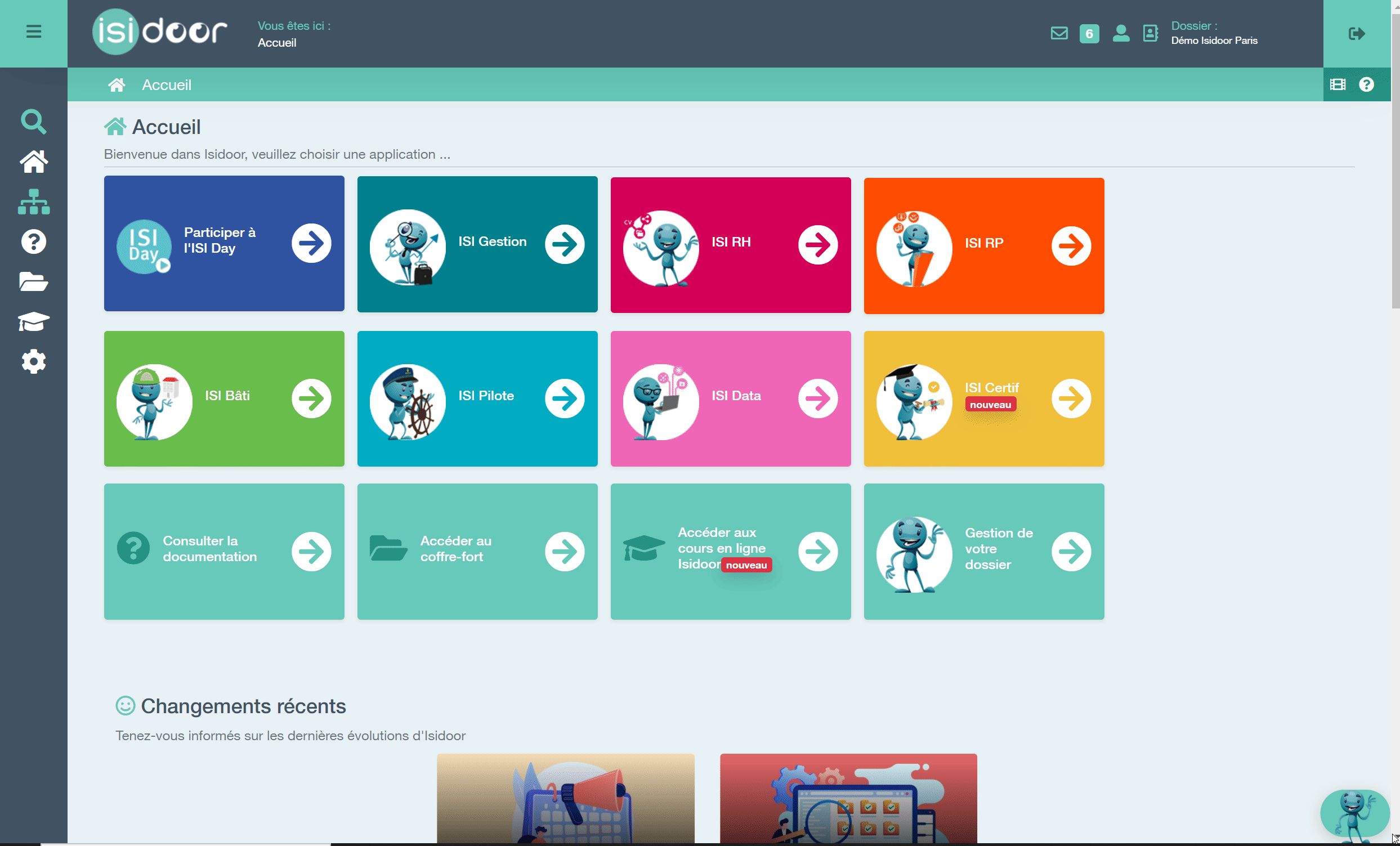Screen dimensions: 1400x846
Task: Click the arrow on the online courses tile
Action: 818,552
